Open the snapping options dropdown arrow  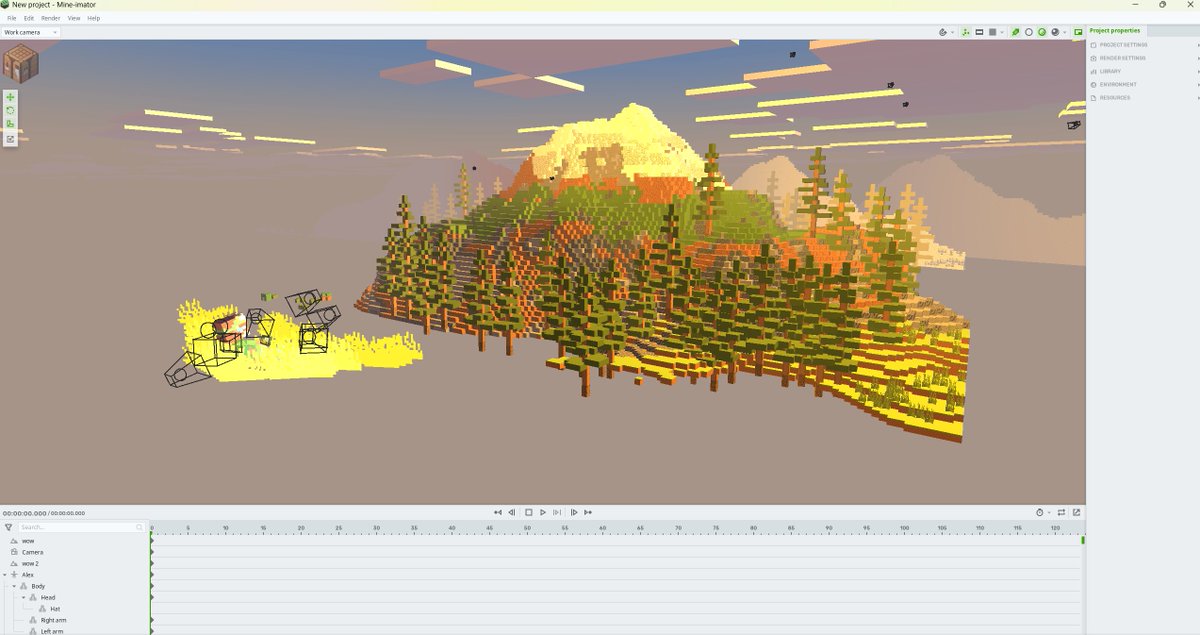tap(953, 32)
